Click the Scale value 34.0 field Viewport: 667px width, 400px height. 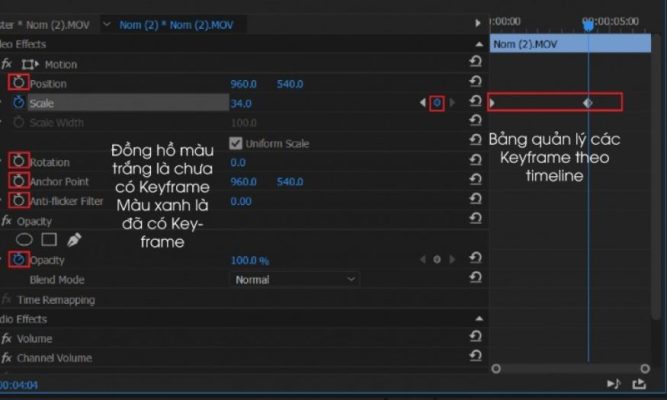[241, 103]
